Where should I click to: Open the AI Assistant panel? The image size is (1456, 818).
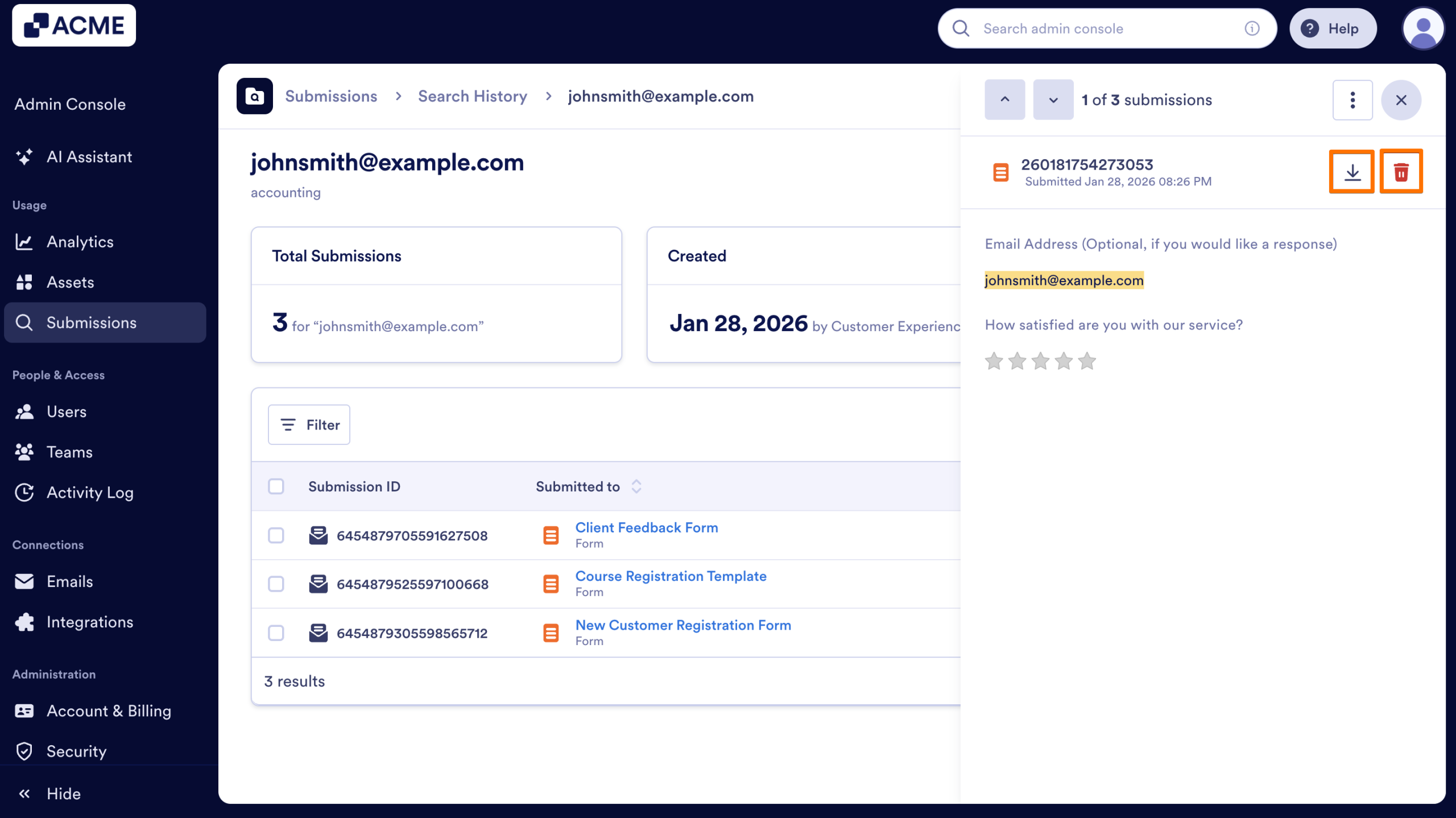coord(89,157)
